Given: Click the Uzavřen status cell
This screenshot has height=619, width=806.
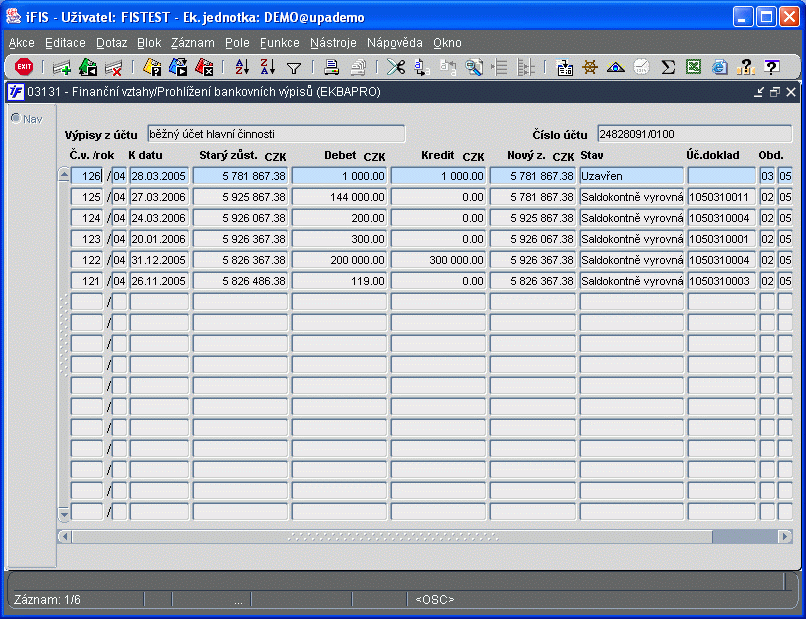Looking at the screenshot, I should coord(632,176).
